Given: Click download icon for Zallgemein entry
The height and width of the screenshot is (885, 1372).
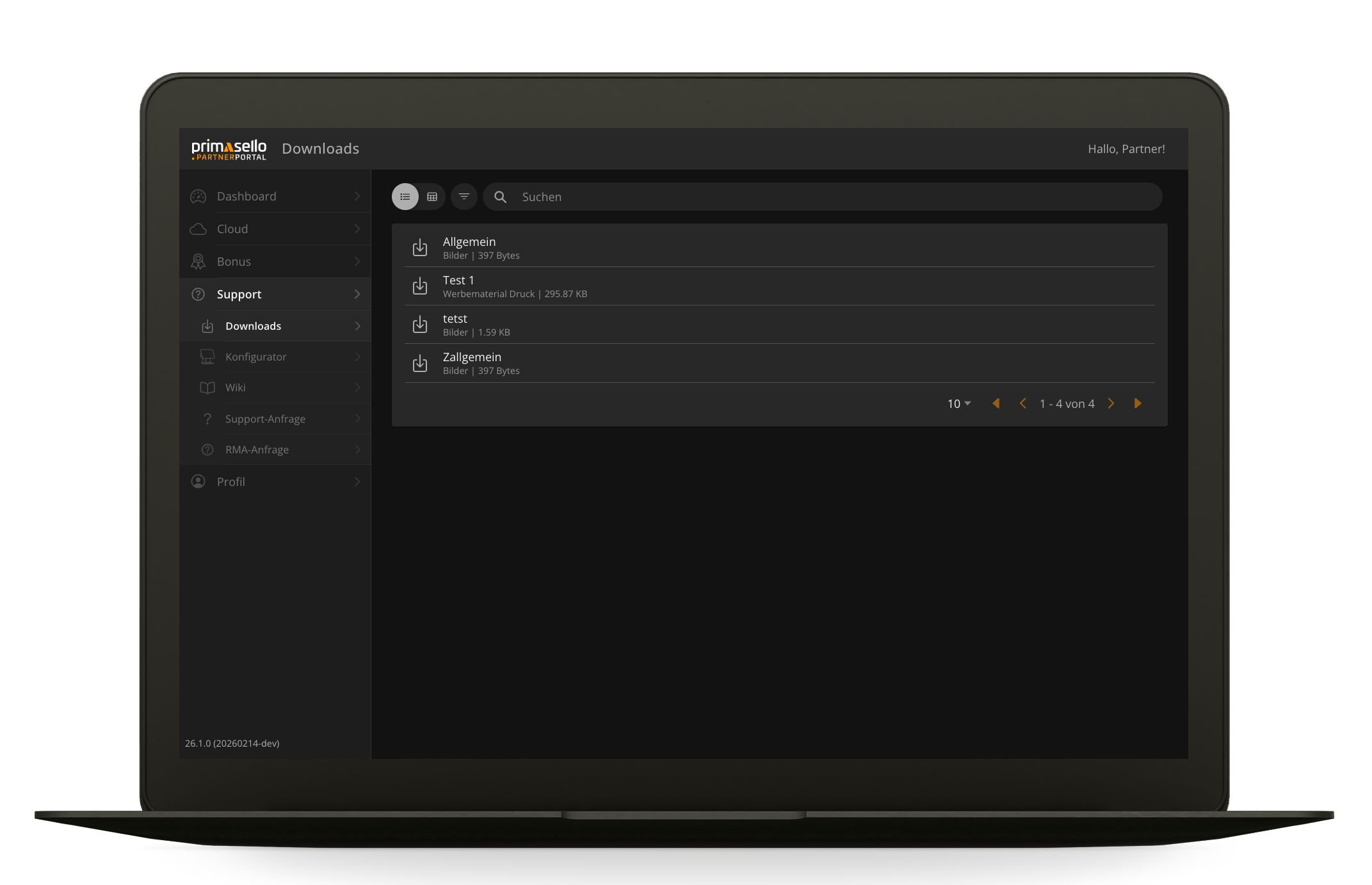Looking at the screenshot, I should pyautogui.click(x=419, y=363).
